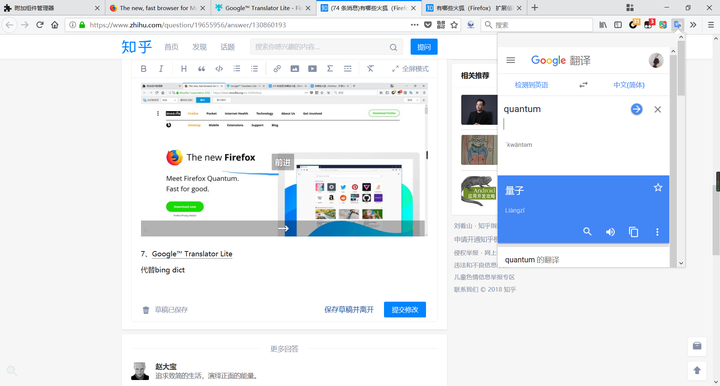Click the Zhihu logo
This screenshot has width=720, height=386.
(x=136, y=47)
